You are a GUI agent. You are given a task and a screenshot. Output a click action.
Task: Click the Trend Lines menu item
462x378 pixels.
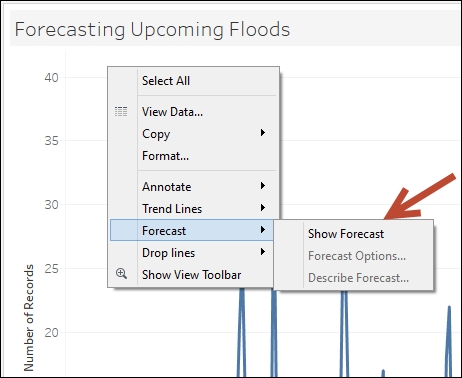coord(172,209)
